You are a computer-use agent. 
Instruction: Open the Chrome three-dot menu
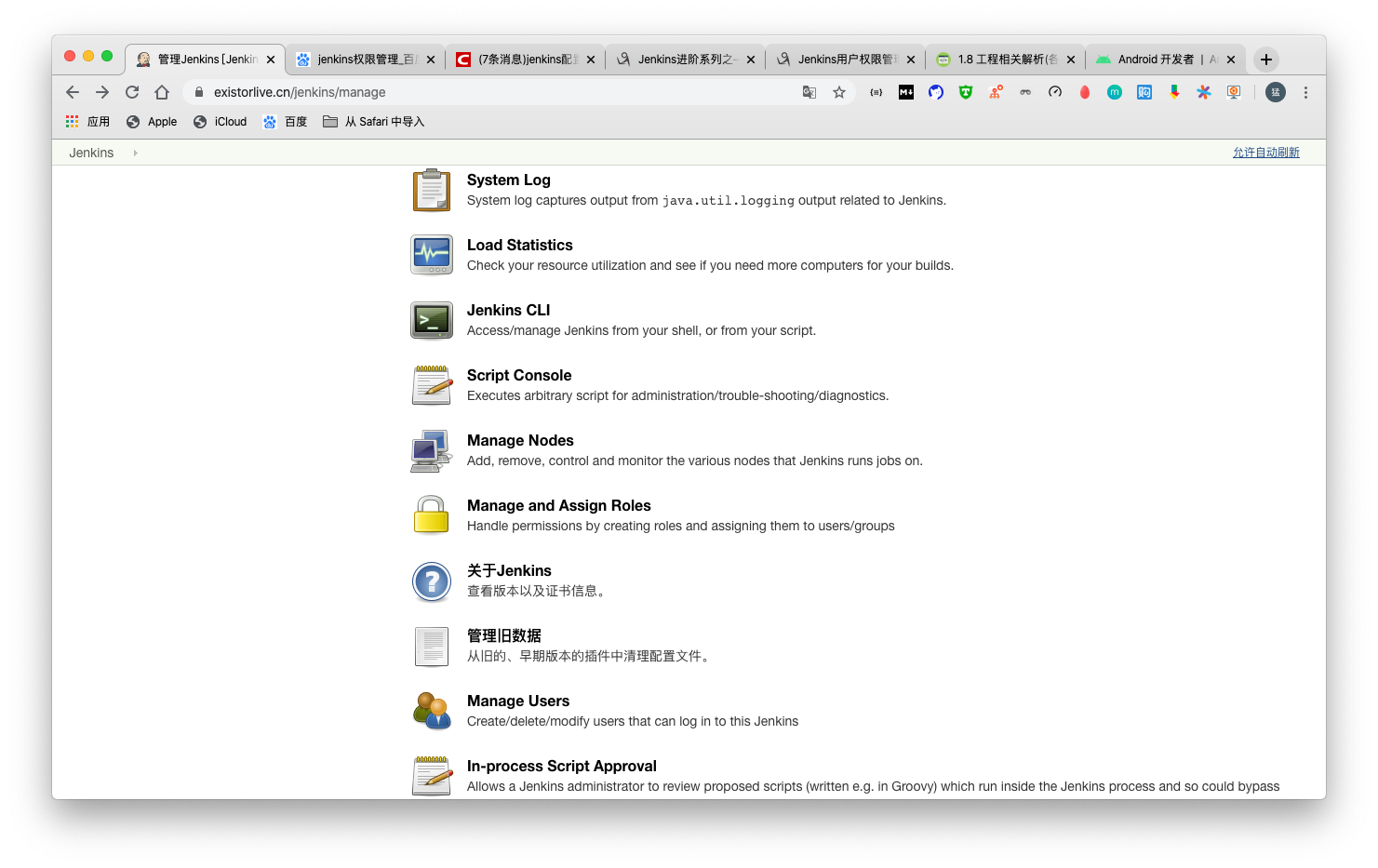point(1305,92)
